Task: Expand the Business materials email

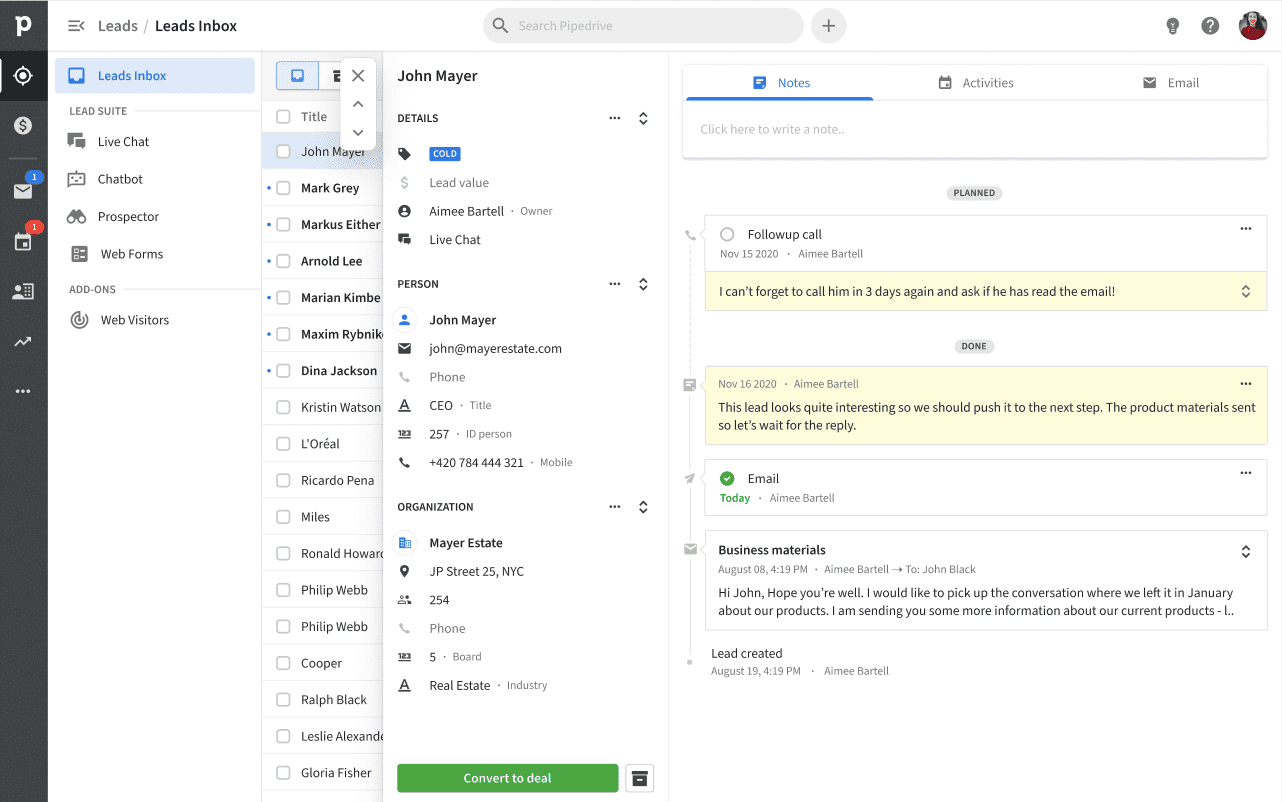Action: tap(1246, 551)
